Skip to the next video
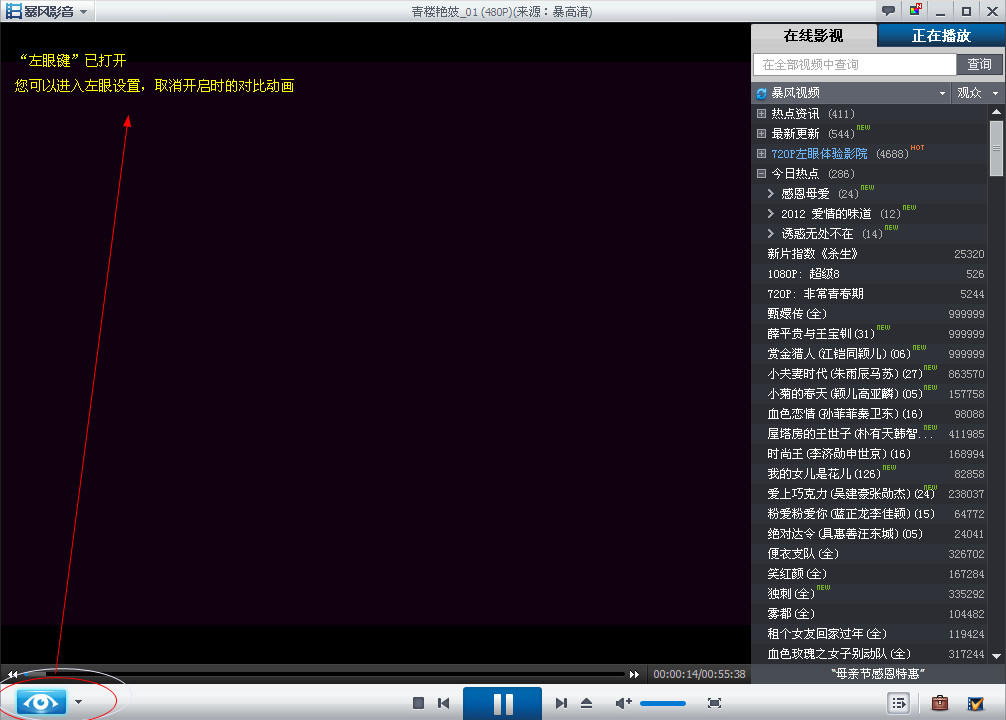Image resolution: width=1006 pixels, height=720 pixels. coord(561,703)
